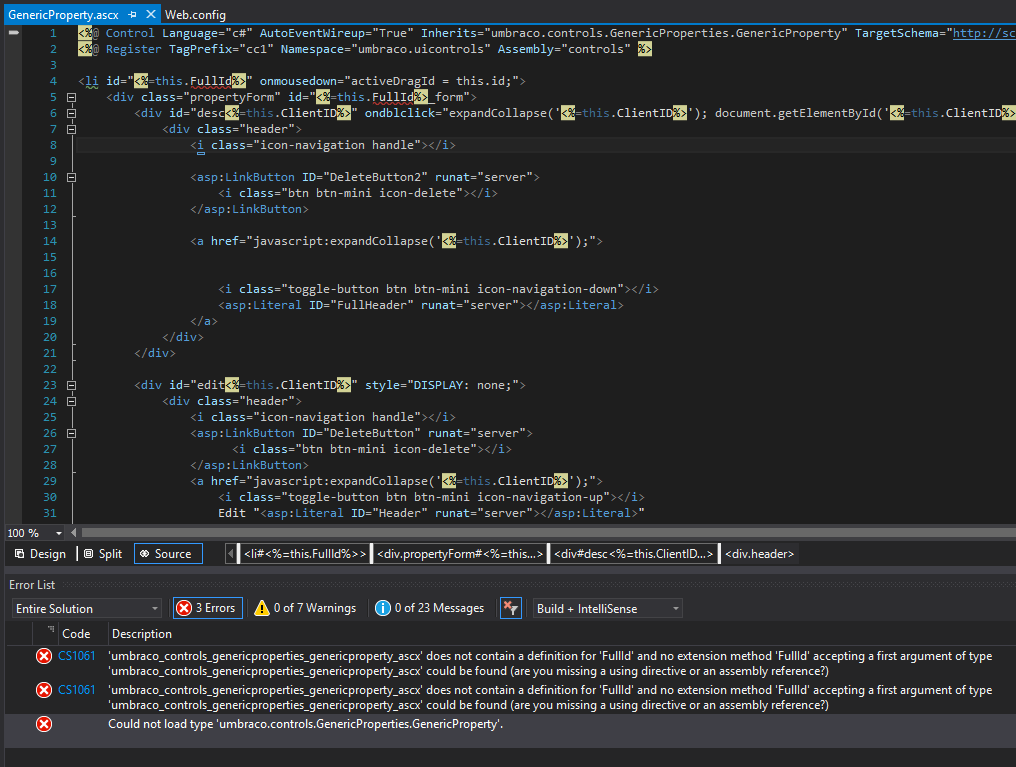1016x767 pixels.
Task: Collapse the propertyForm div outline on line 5
Action: tap(71, 97)
